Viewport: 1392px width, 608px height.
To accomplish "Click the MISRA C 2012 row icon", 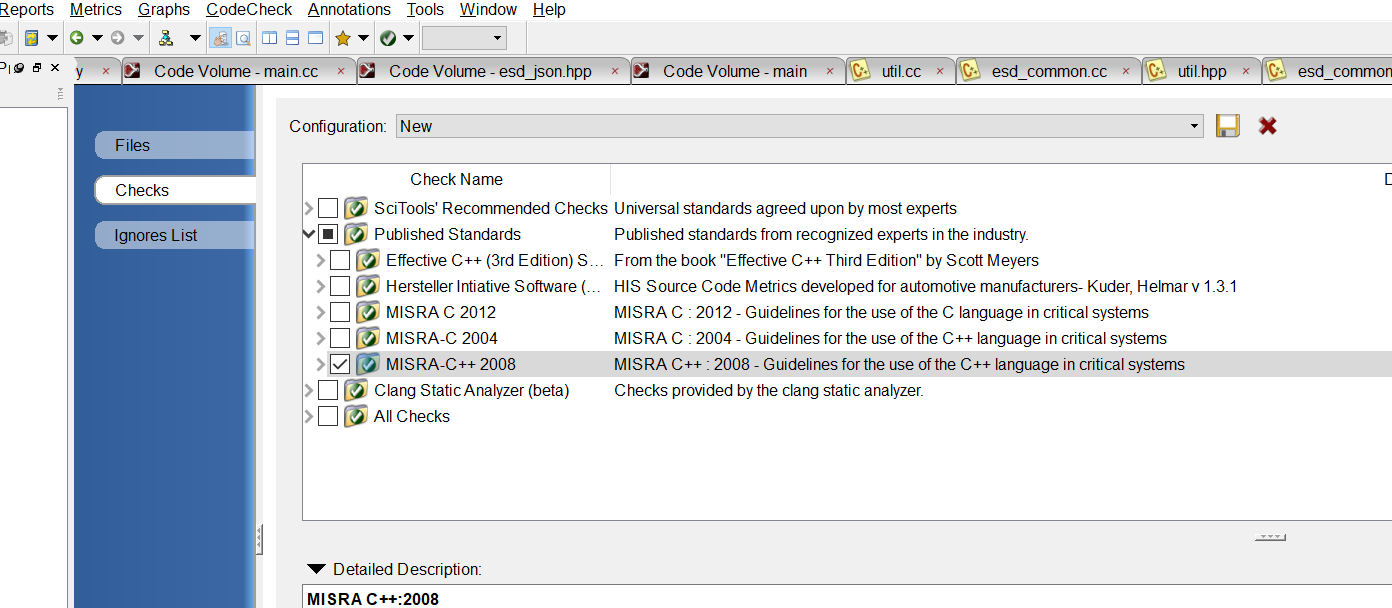I will (368, 312).
